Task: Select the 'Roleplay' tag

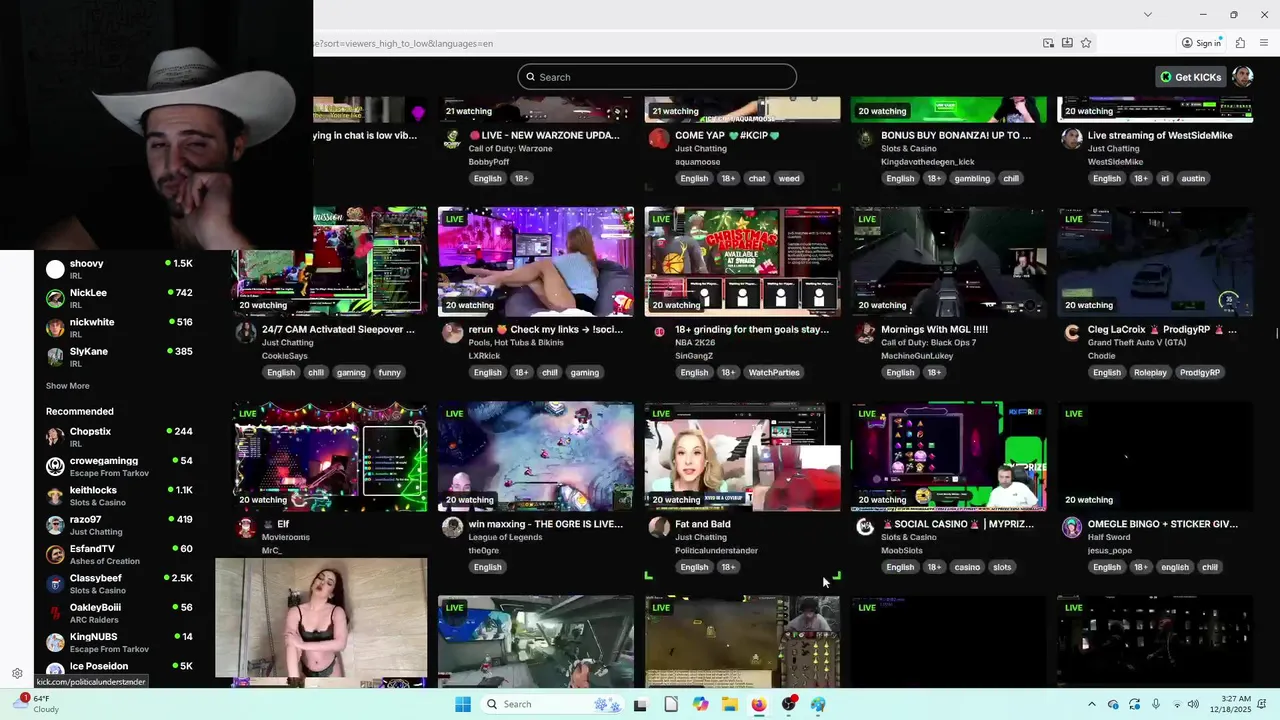Action: point(1150,372)
